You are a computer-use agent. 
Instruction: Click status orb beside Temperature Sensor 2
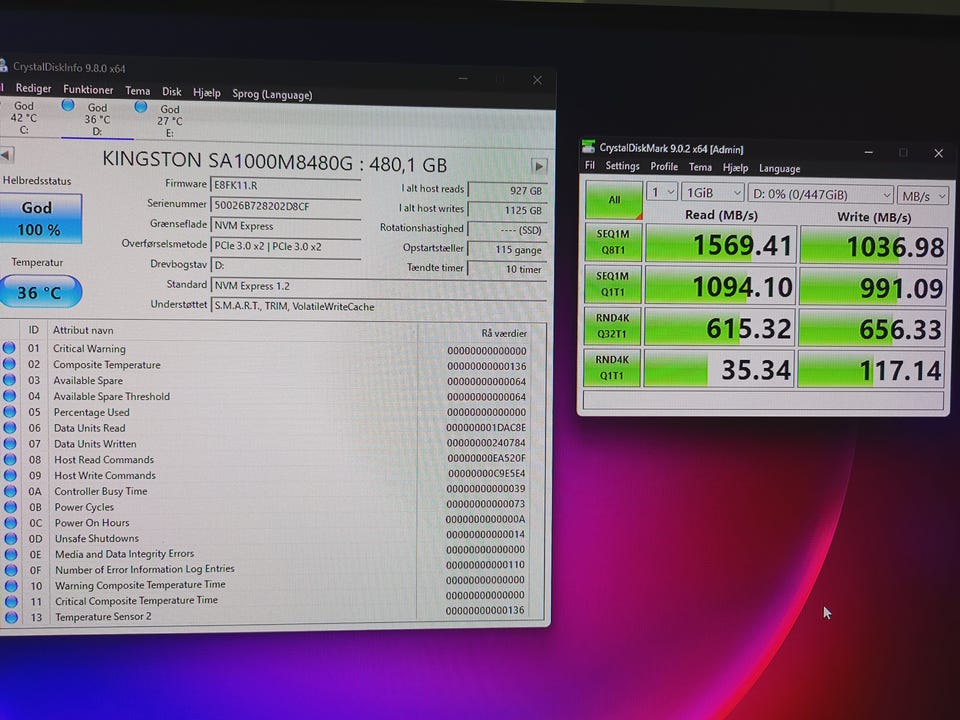click(x=12, y=617)
